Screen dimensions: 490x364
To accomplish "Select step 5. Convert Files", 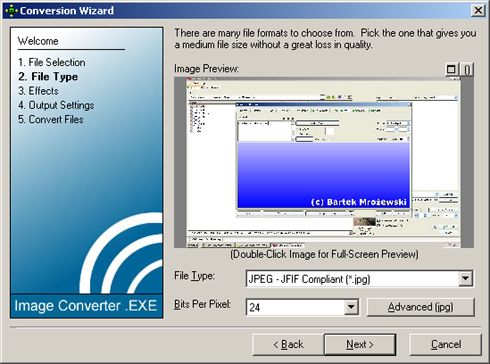I will click(51, 120).
